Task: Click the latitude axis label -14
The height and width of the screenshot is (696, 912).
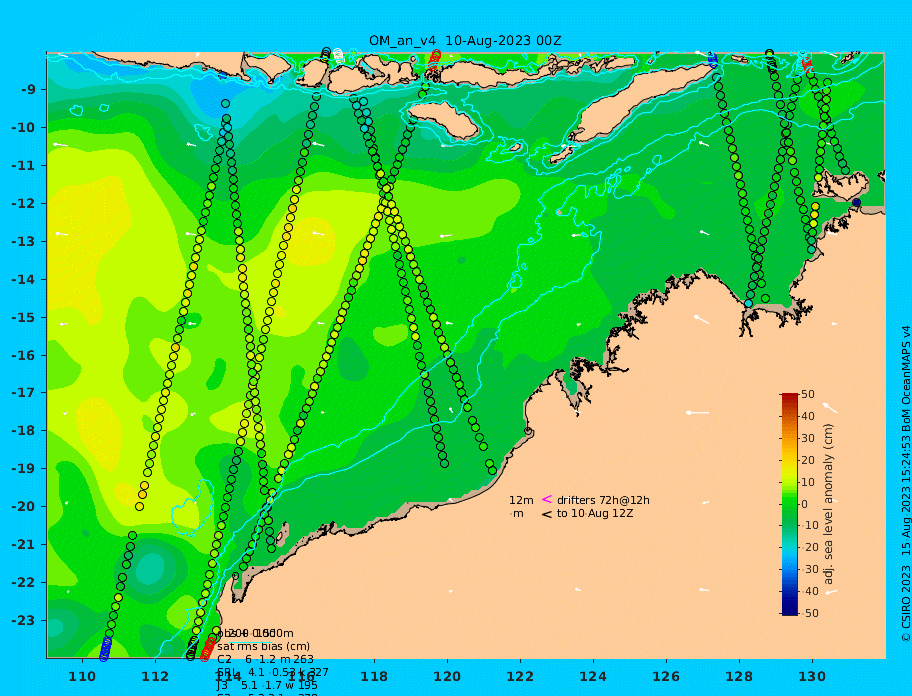Action: point(24,280)
